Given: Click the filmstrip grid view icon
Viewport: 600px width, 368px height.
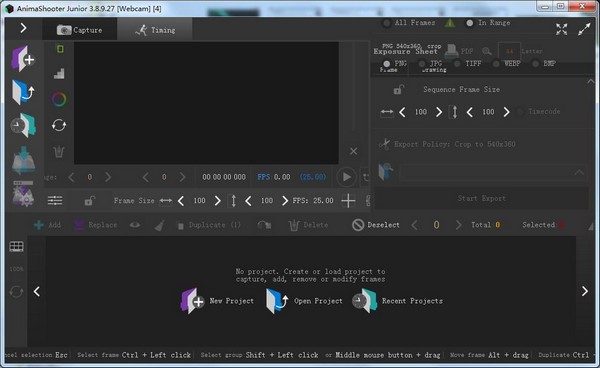Looking at the screenshot, I should pyautogui.click(x=16, y=247).
